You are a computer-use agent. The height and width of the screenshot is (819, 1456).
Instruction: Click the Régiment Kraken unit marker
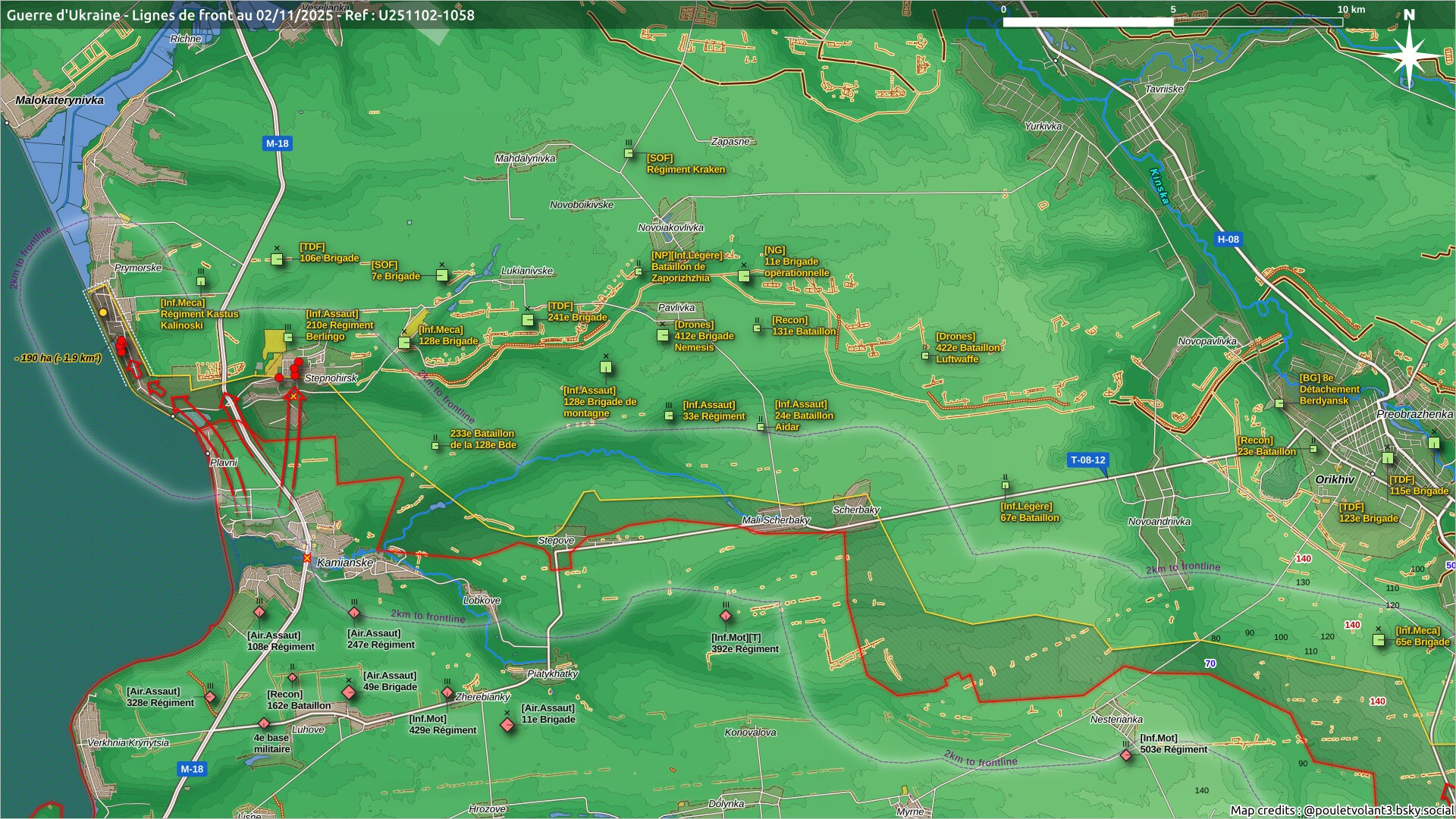tap(629, 153)
